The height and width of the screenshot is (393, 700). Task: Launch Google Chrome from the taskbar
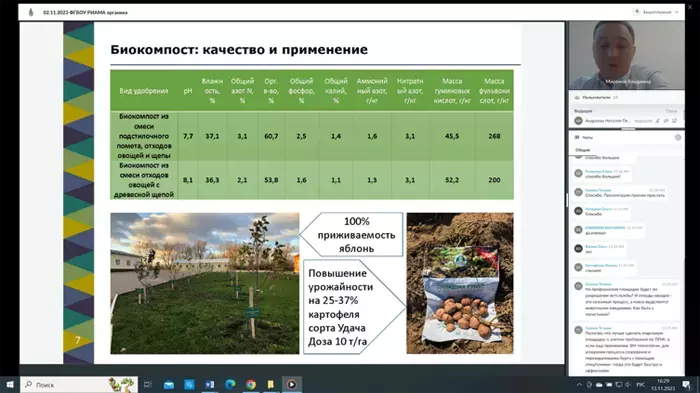pos(251,385)
